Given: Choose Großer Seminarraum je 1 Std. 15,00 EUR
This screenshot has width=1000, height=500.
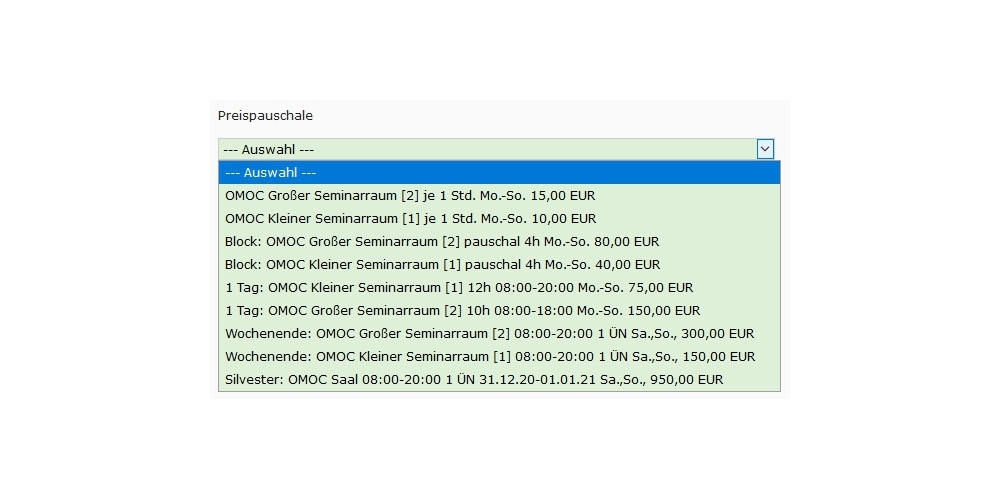Looking at the screenshot, I should [x=499, y=195].
